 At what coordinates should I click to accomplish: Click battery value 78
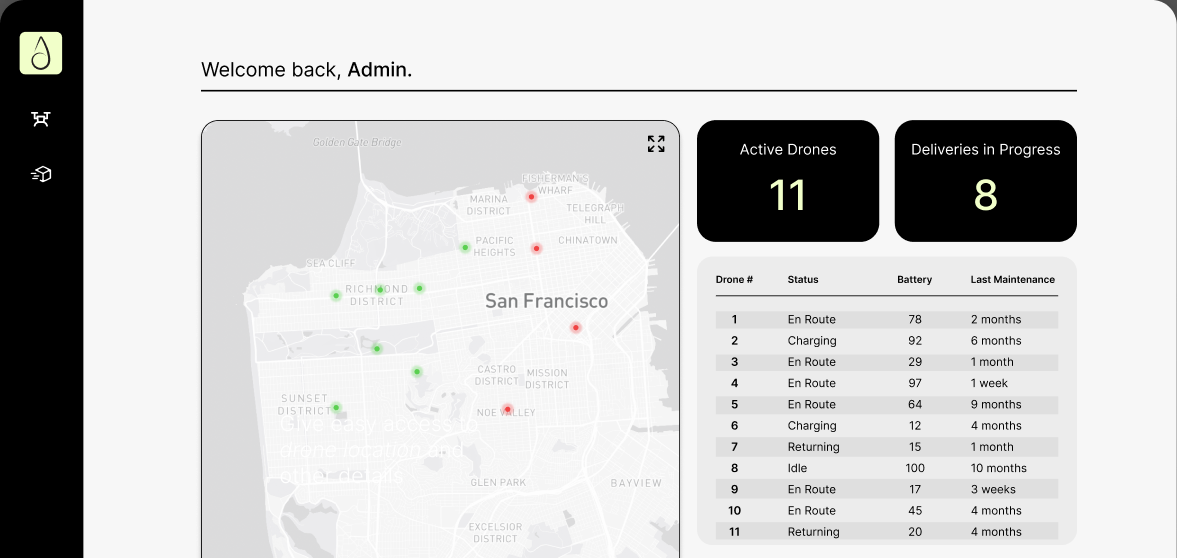tap(914, 319)
